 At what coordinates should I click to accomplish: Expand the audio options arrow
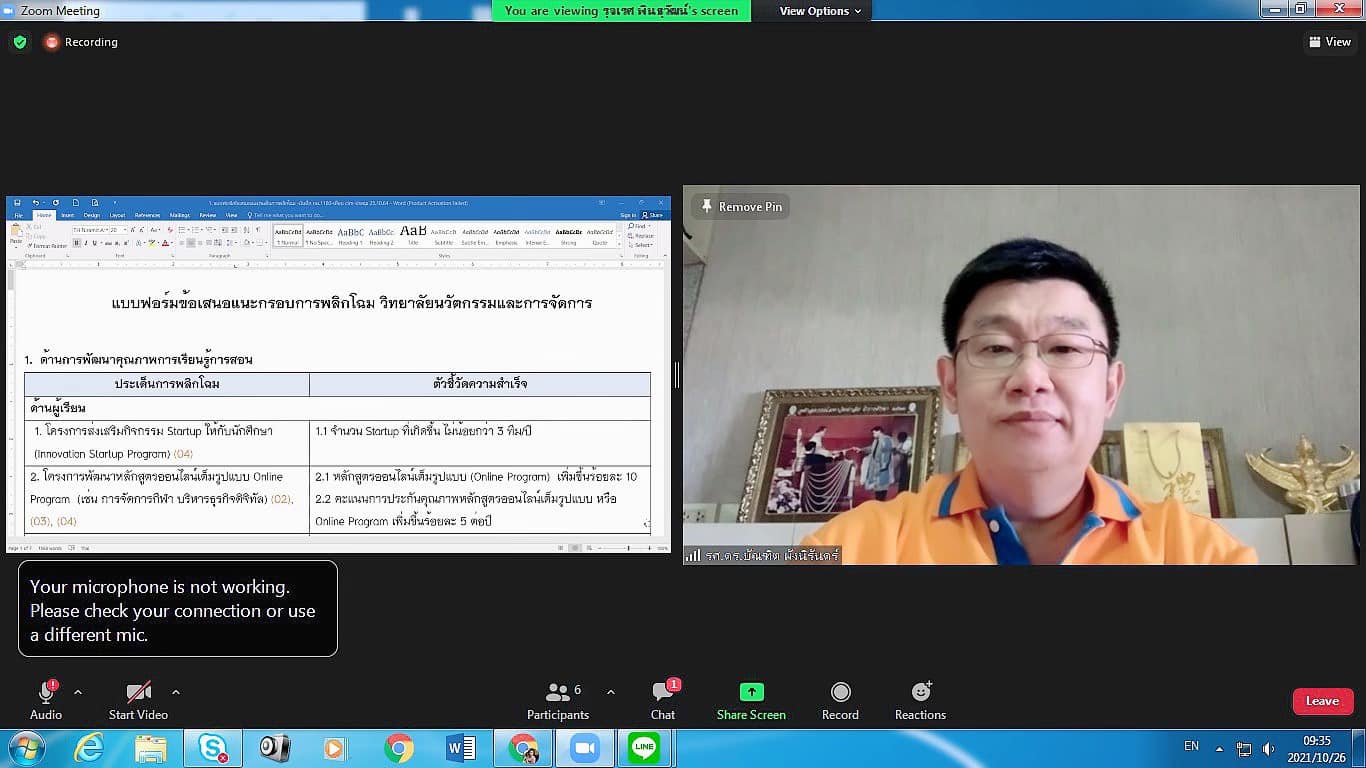(x=78, y=692)
